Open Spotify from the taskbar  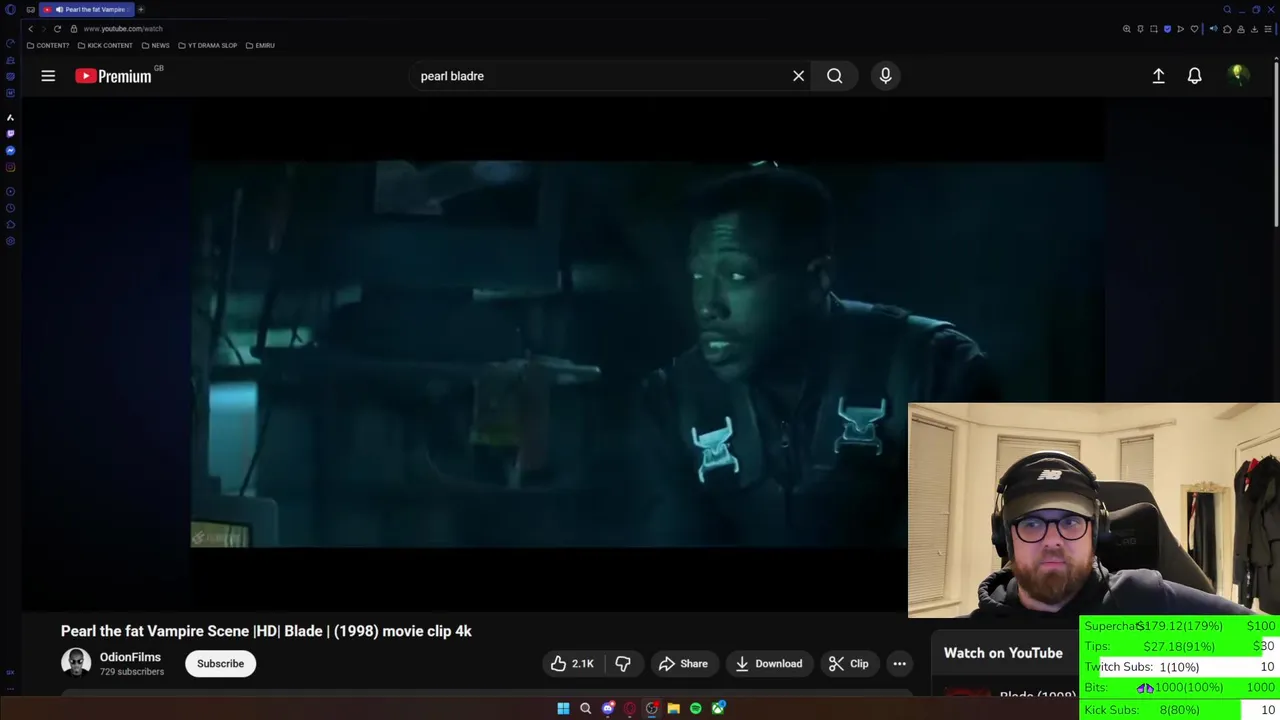click(x=696, y=709)
